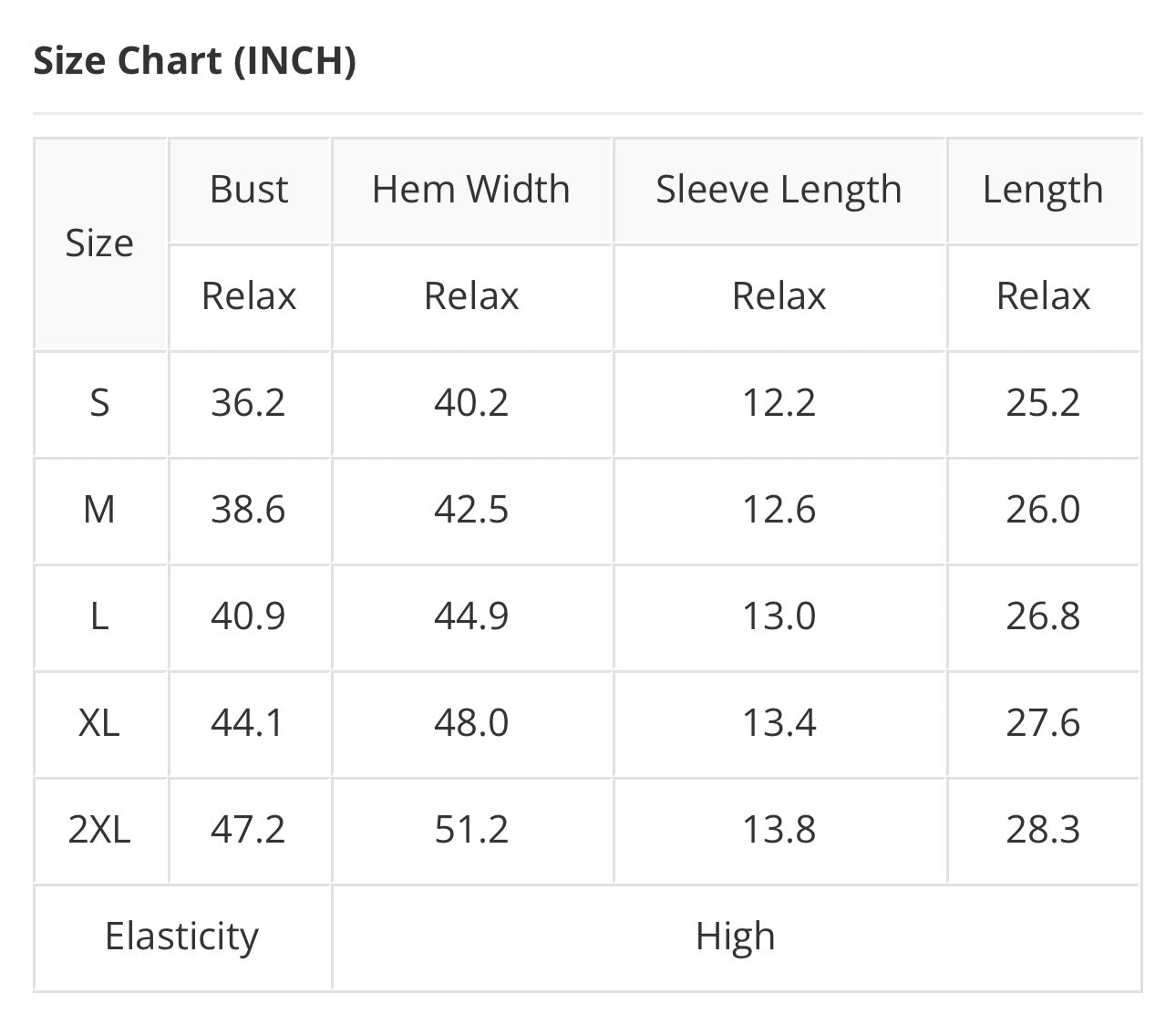Select length value 27.6
The width and height of the screenshot is (1176, 1025).
click(x=1043, y=722)
